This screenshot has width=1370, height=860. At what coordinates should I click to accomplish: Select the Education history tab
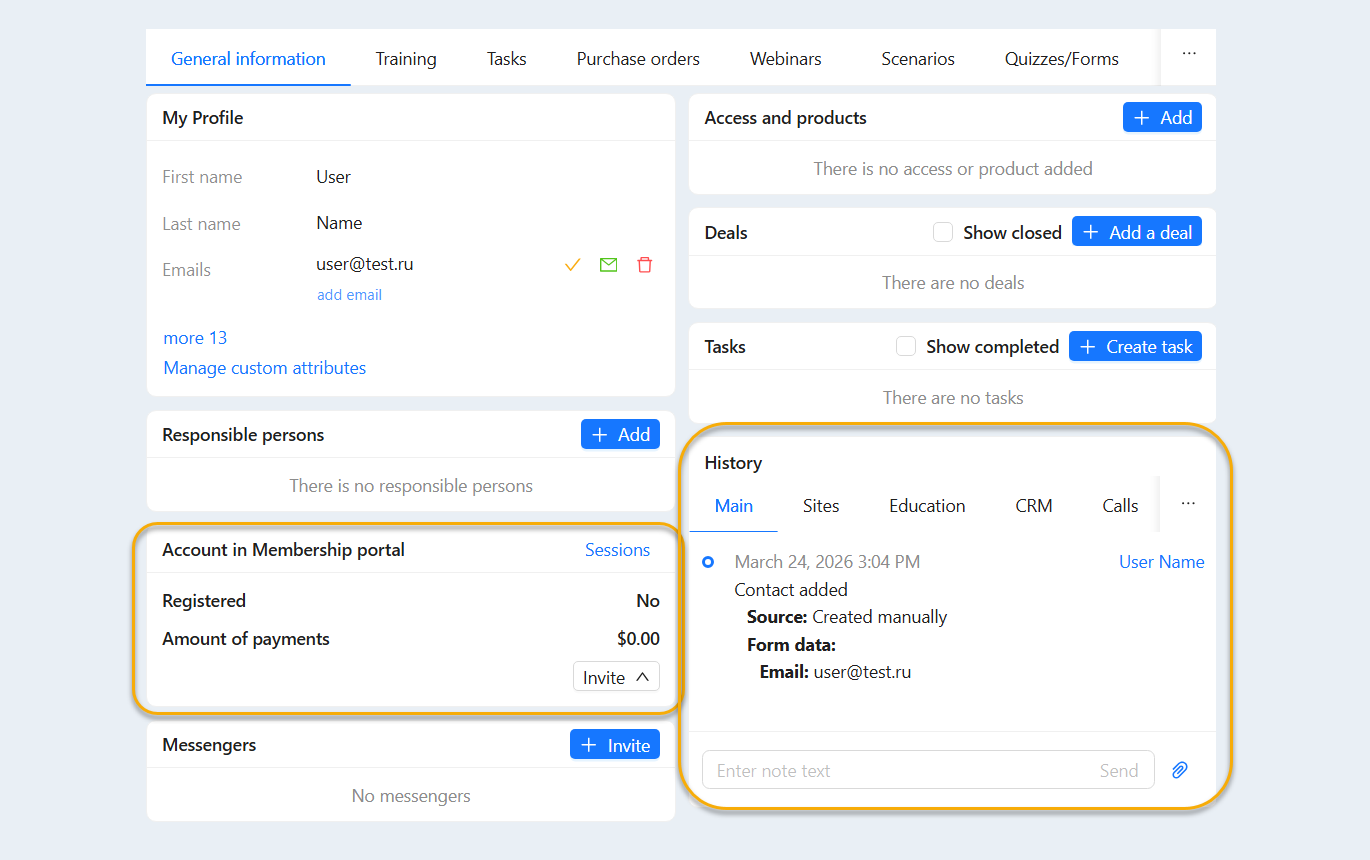(x=927, y=505)
